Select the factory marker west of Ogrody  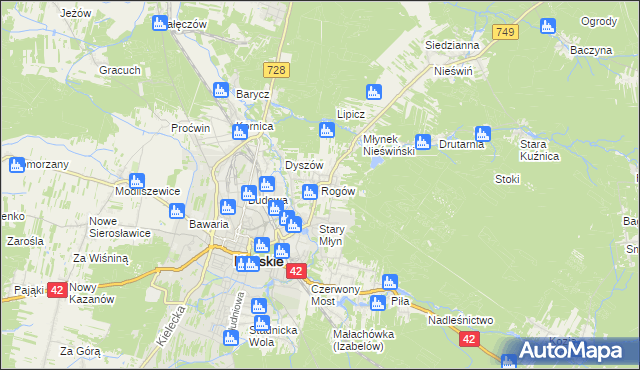(548, 26)
